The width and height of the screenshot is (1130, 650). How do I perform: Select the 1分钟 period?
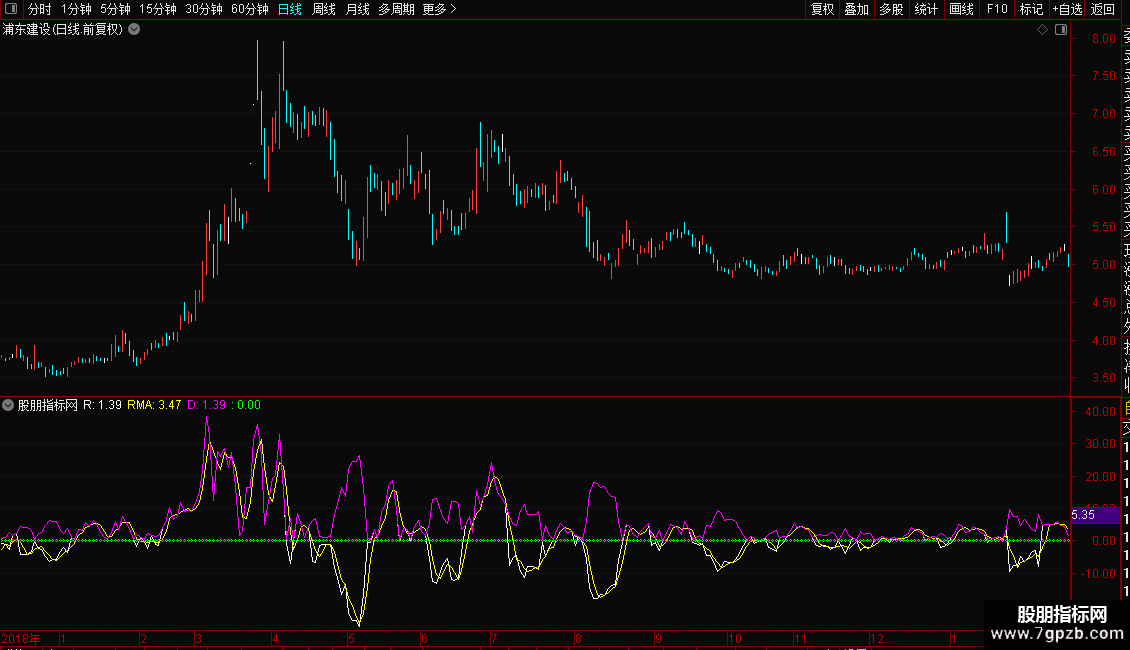(x=76, y=9)
